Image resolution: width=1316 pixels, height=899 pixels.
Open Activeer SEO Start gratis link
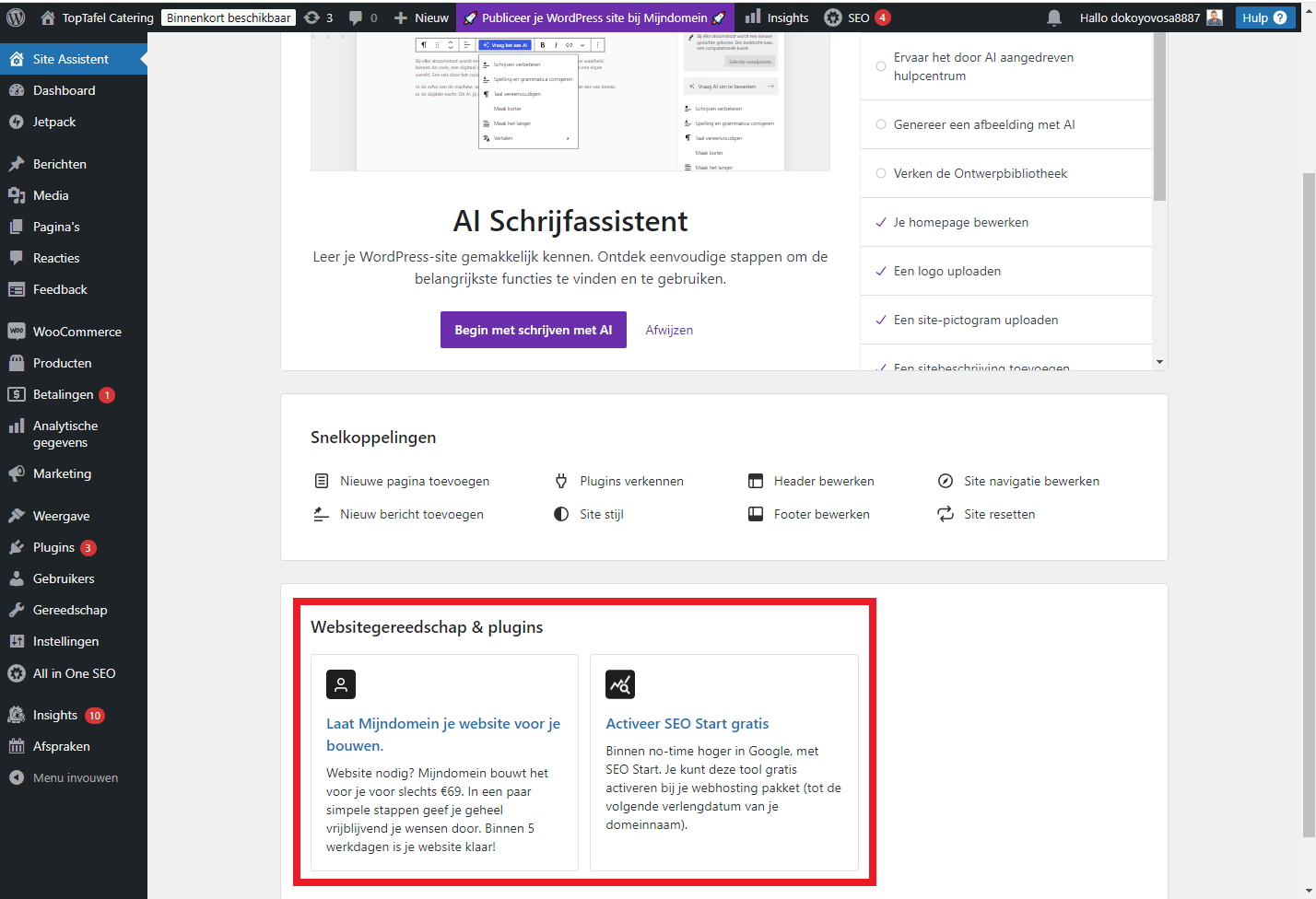pyautogui.click(x=687, y=724)
